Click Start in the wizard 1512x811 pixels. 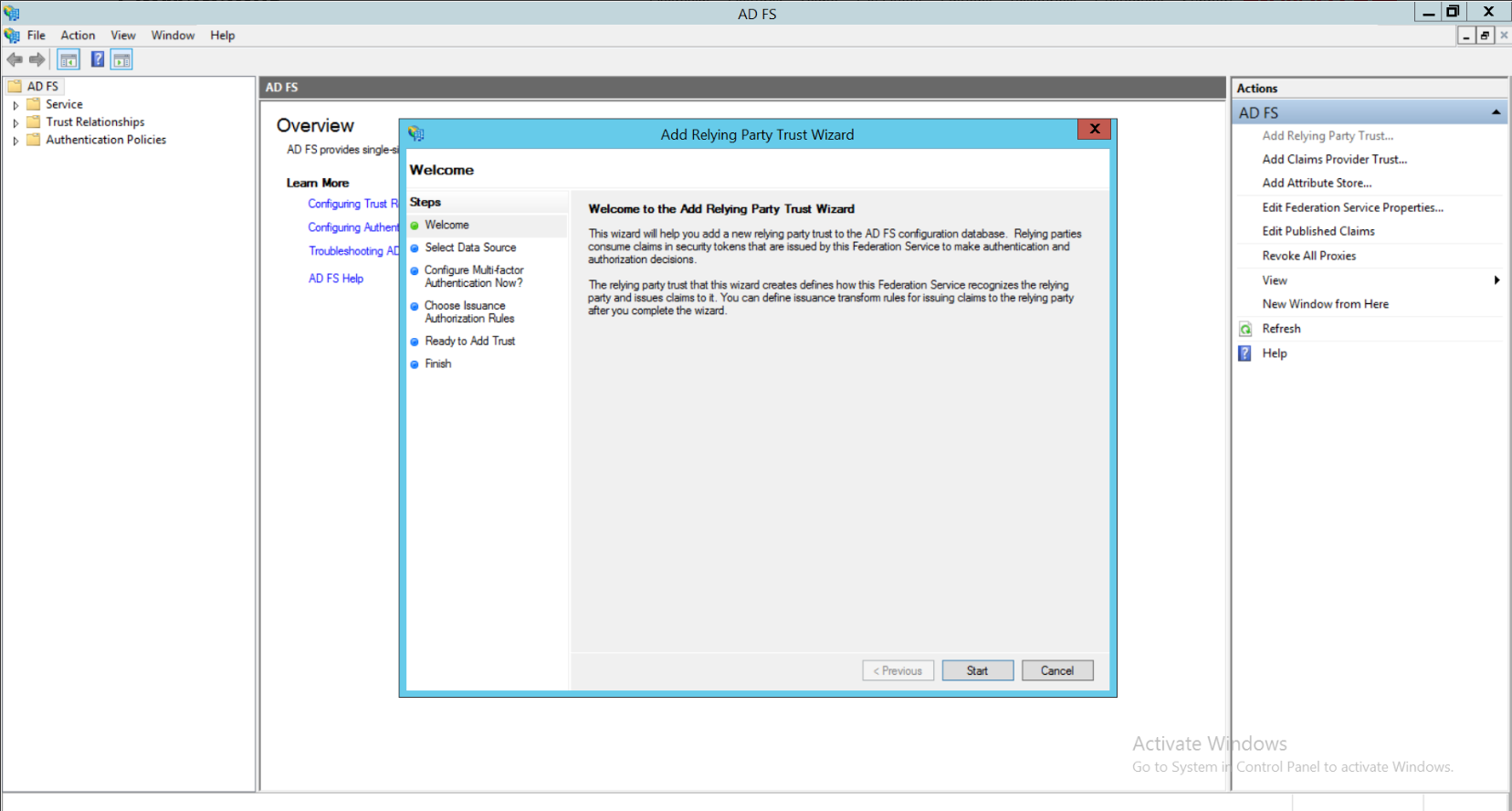pyautogui.click(x=978, y=670)
